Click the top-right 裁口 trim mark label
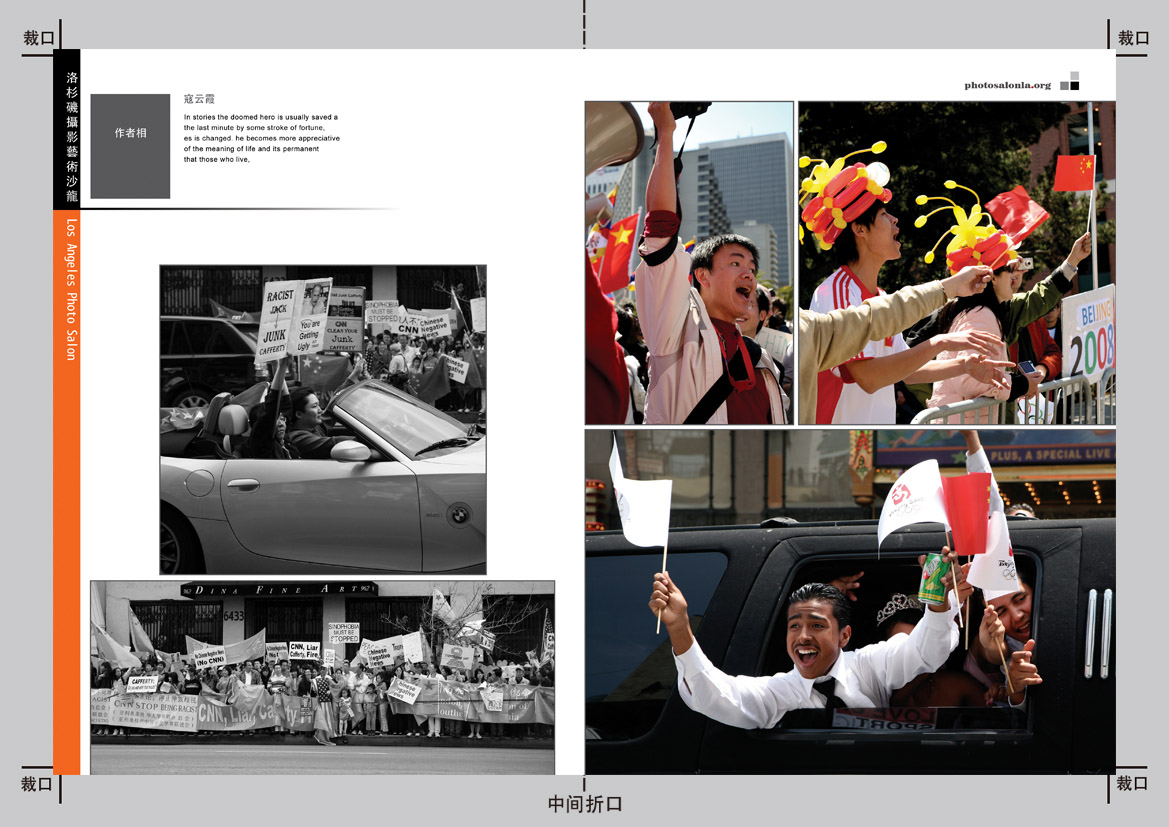Viewport: 1169px width, 827px height. [x=1133, y=39]
